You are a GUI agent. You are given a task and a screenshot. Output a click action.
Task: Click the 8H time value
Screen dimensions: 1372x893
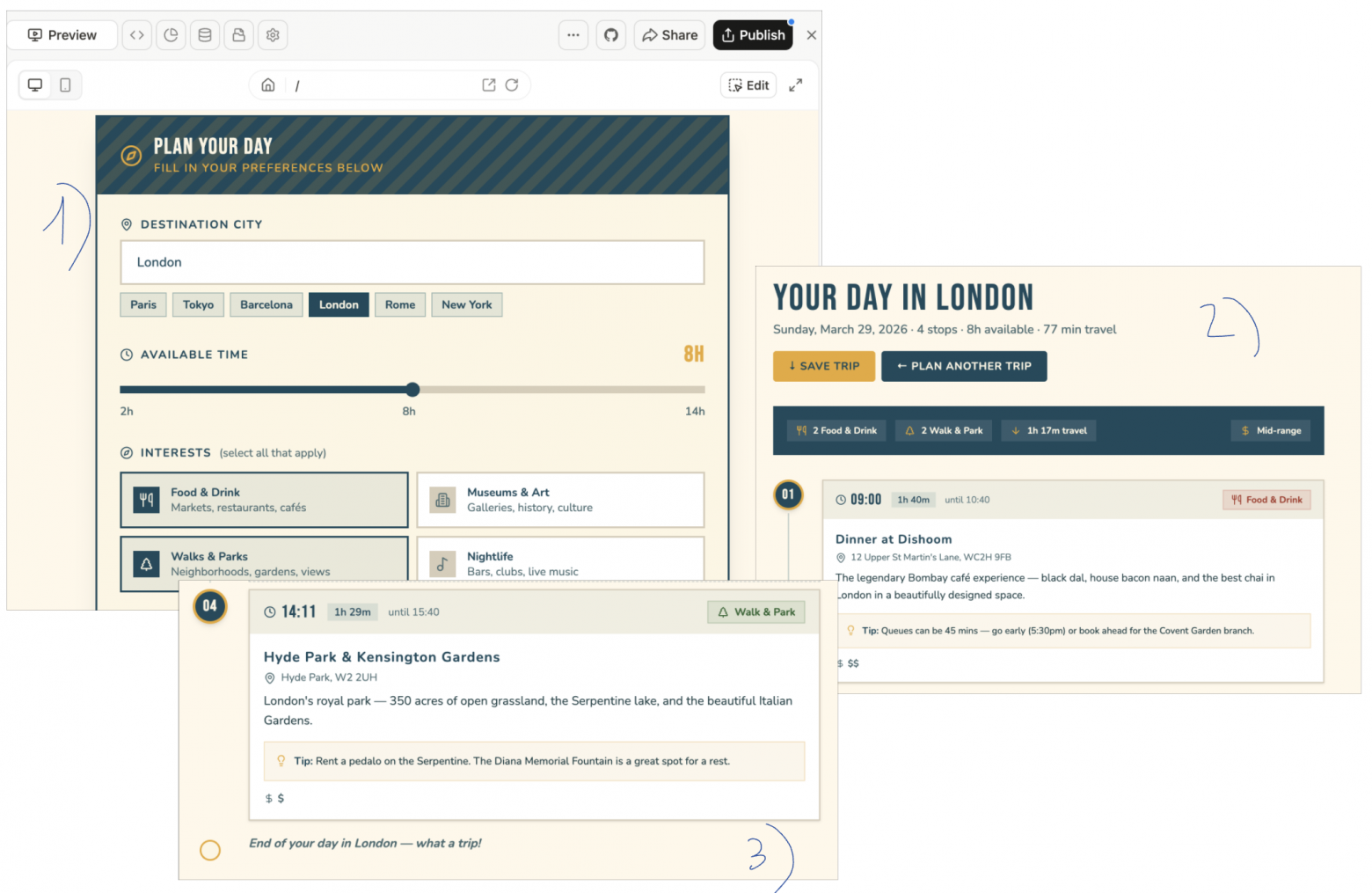pyautogui.click(x=694, y=354)
